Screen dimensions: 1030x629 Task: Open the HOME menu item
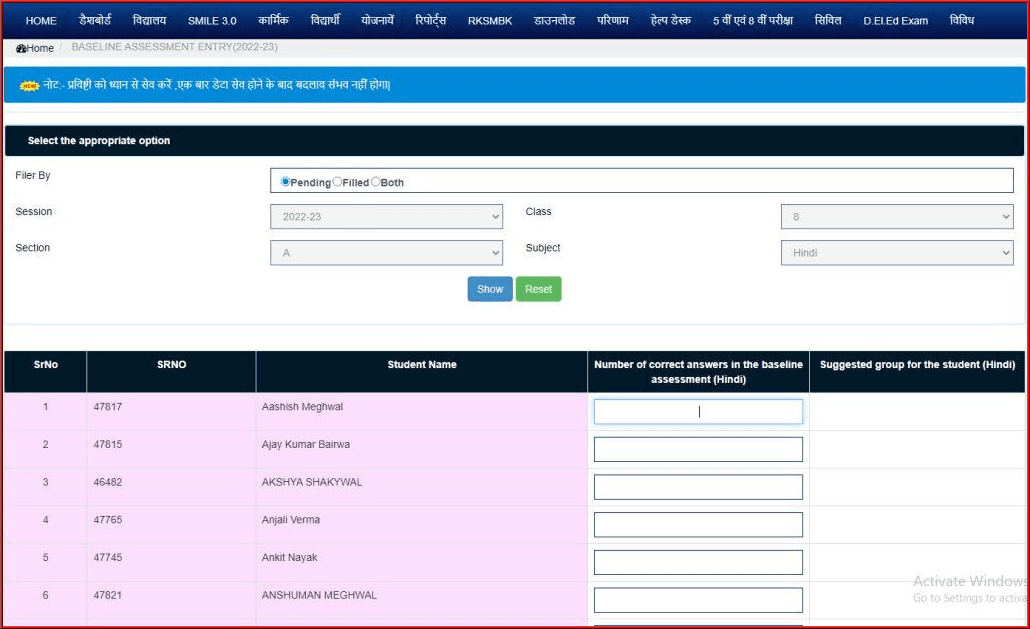pos(41,21)
